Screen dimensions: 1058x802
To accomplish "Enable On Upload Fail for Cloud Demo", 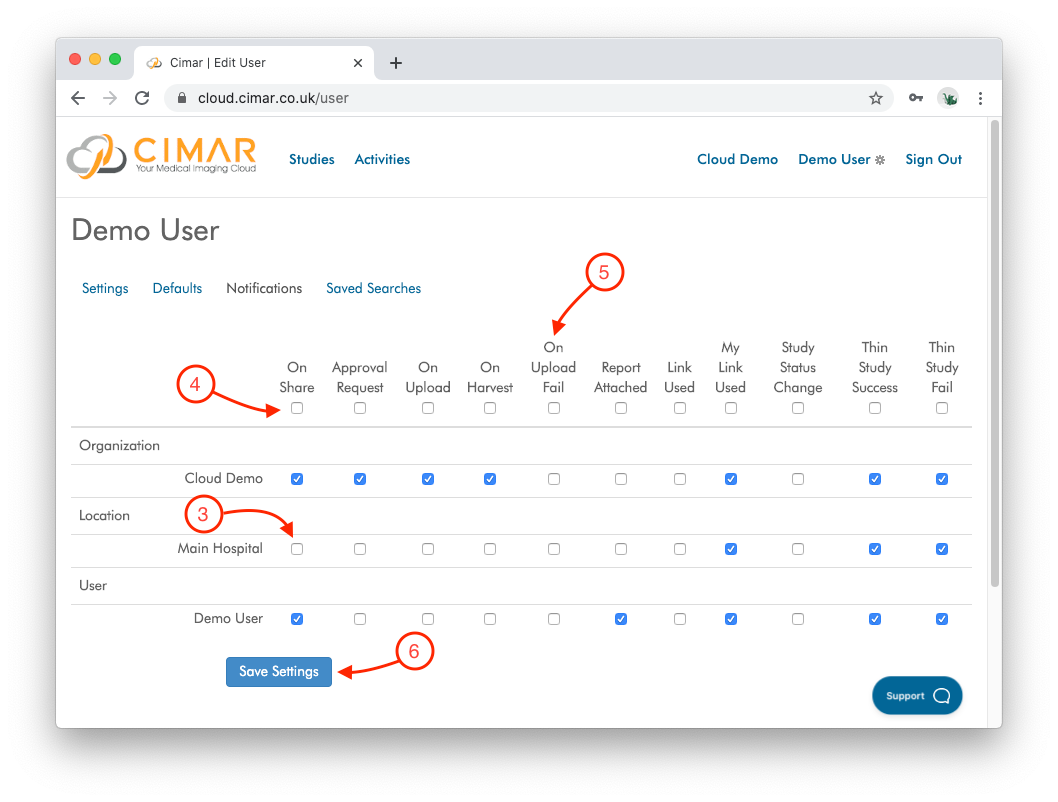I will point(554,479).
